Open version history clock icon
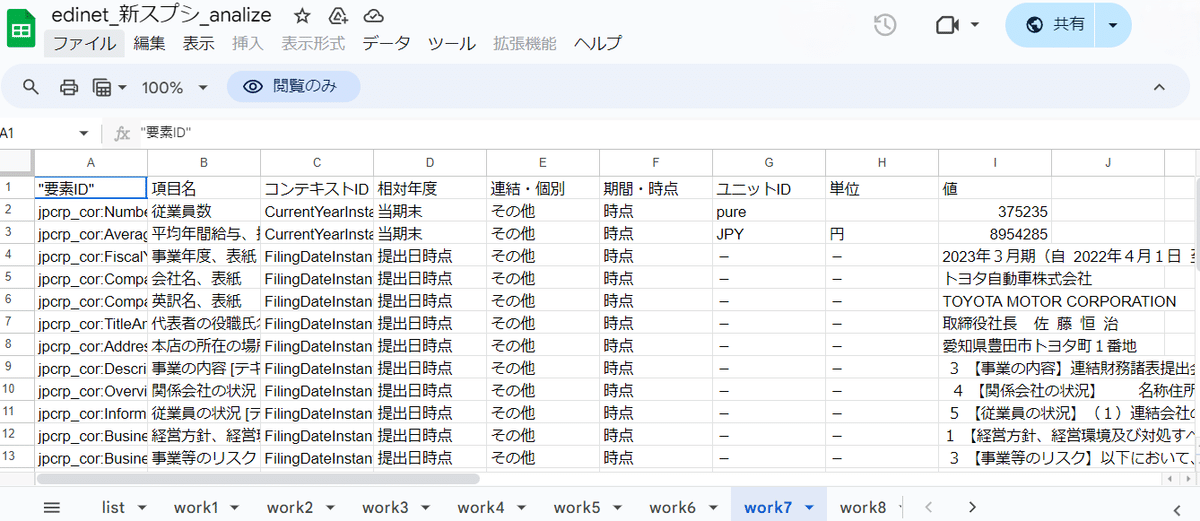The image size is (1200, 521). click(885, 25)
